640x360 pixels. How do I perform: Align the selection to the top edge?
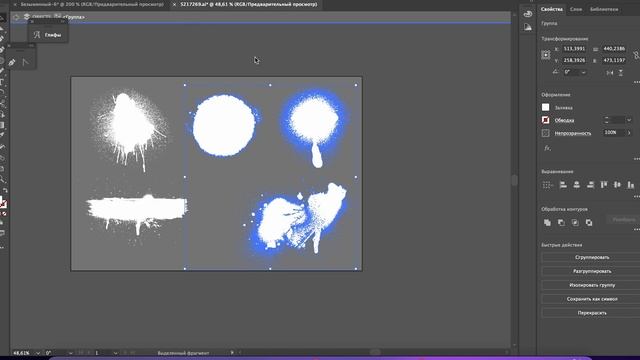(604, 185)
